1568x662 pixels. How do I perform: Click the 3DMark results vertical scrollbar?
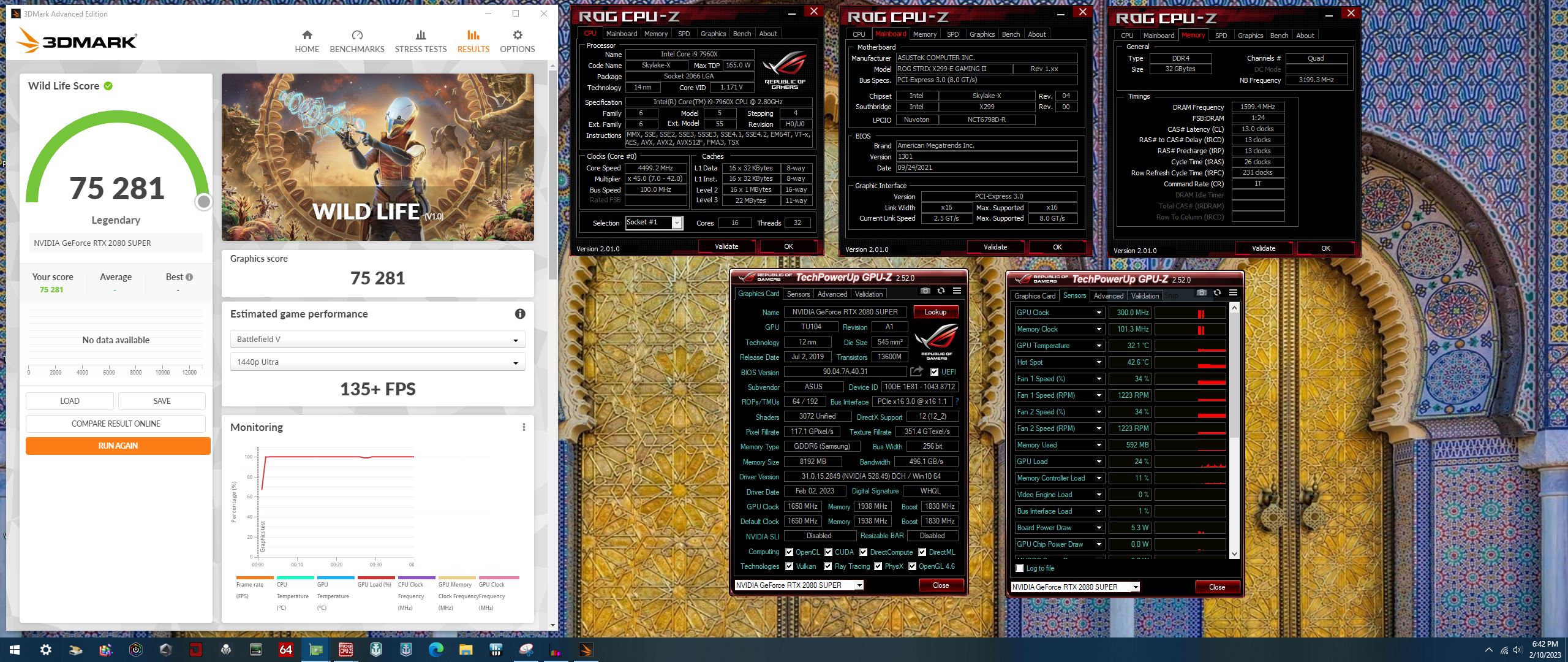553,175
